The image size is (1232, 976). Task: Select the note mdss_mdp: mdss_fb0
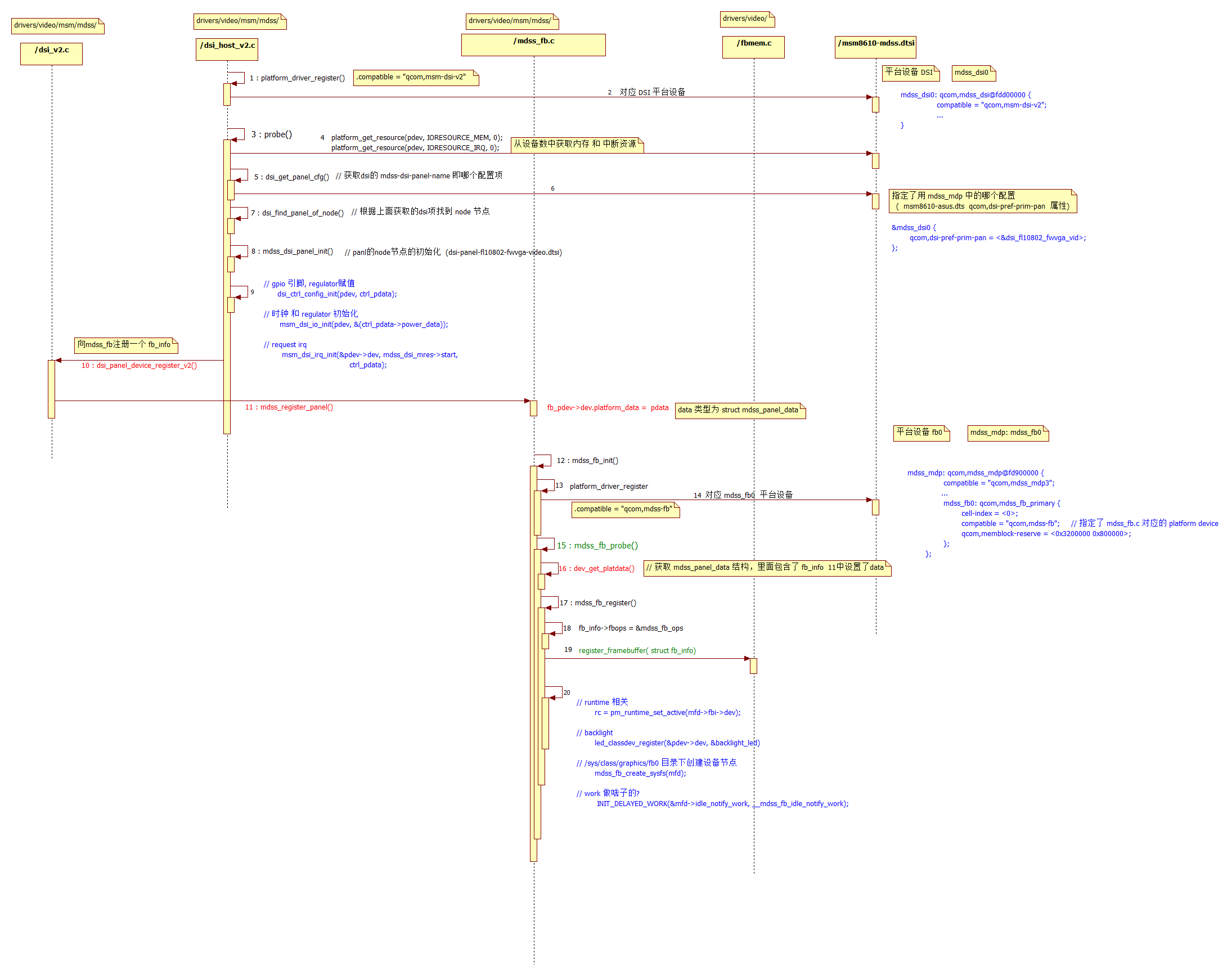(1008, 433)
